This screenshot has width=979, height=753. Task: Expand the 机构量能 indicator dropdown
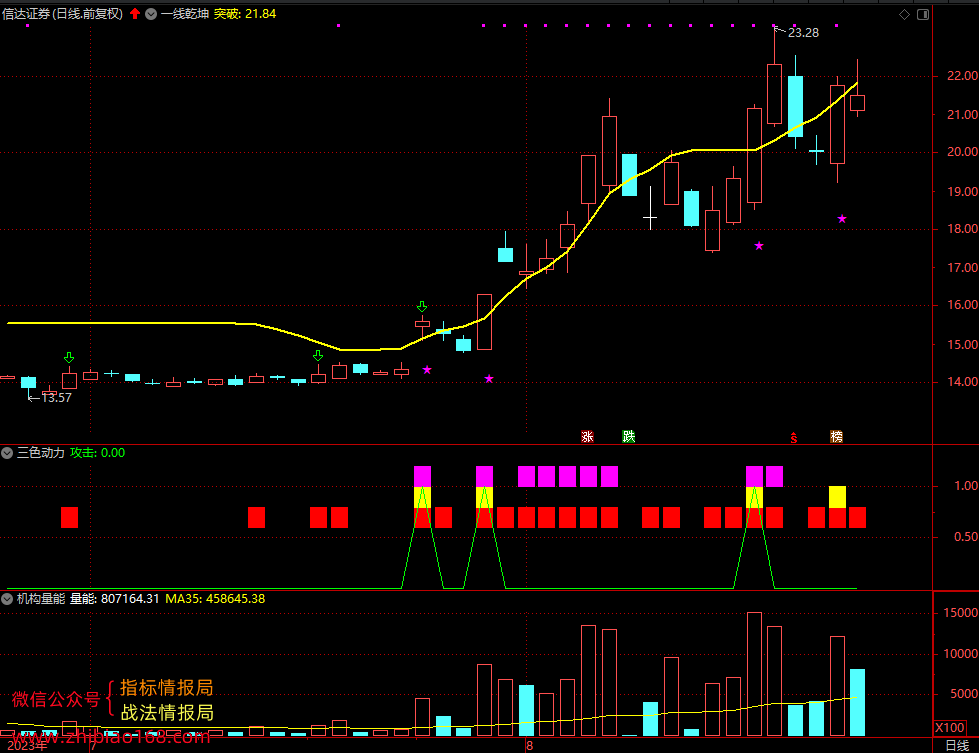point(7,599)
